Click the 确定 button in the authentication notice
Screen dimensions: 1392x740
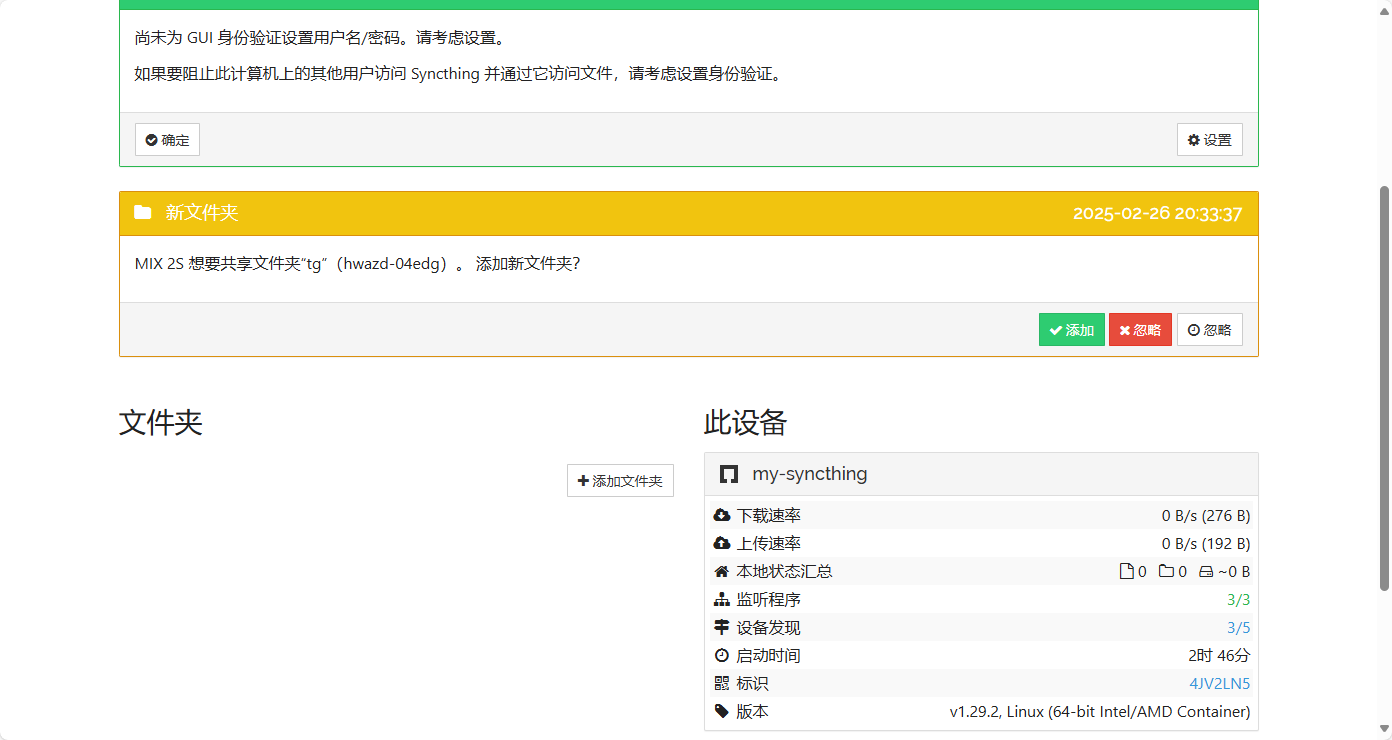pyautogui.click(x=167, y=140)
